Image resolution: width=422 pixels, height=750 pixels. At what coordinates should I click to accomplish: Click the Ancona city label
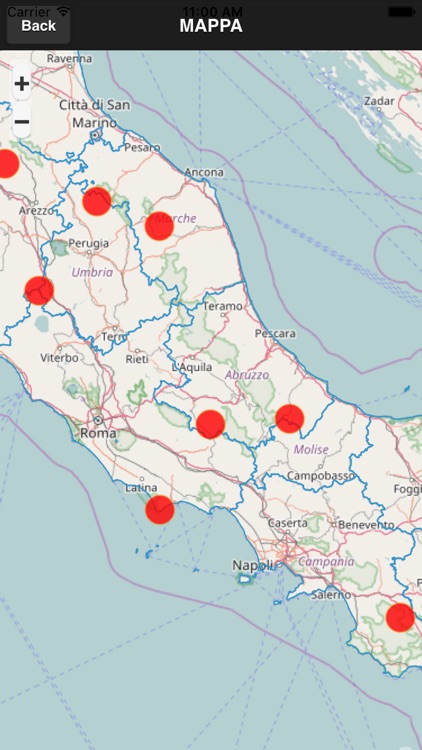204,172
